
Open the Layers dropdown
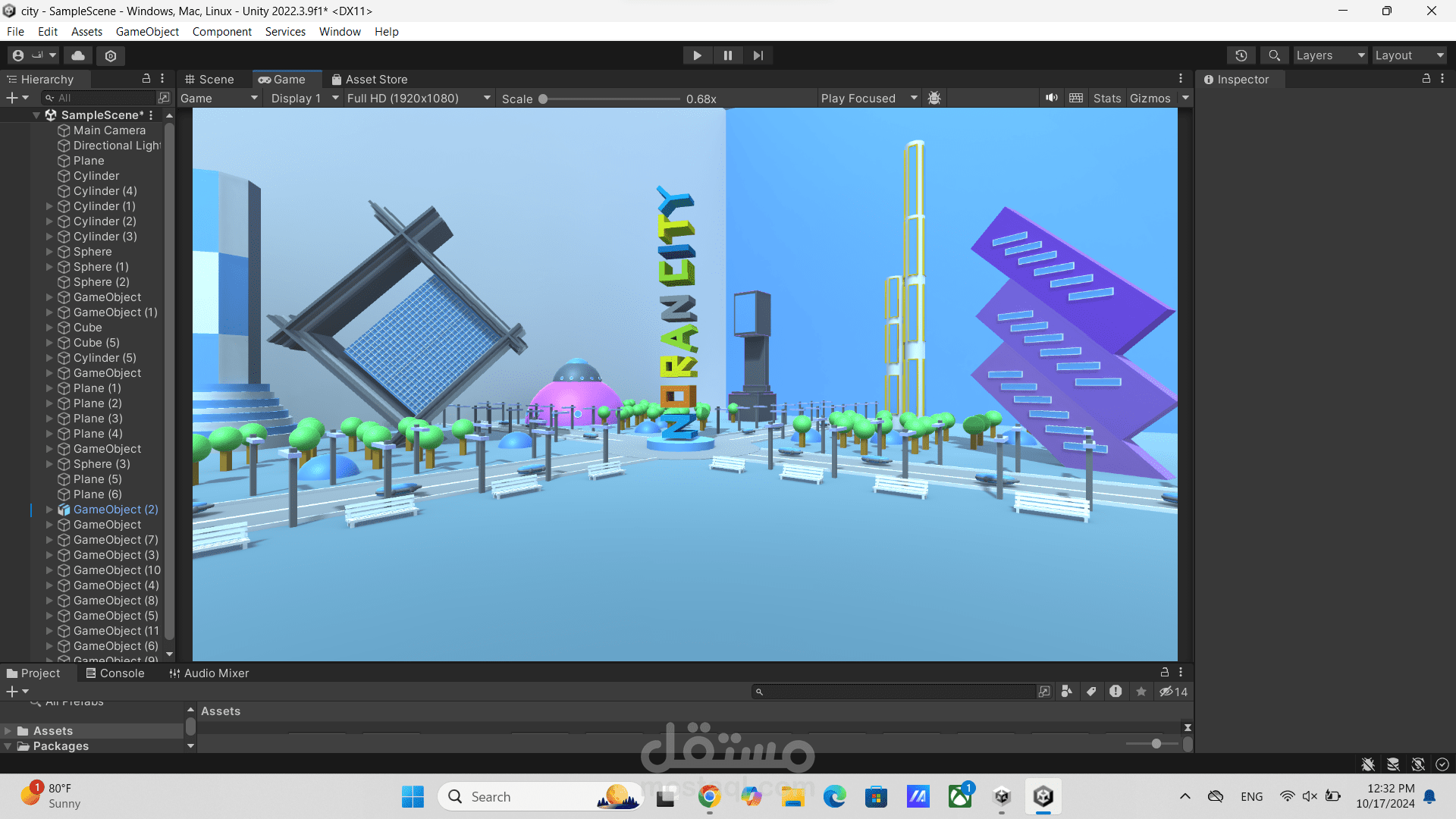tap(1330, 55)
